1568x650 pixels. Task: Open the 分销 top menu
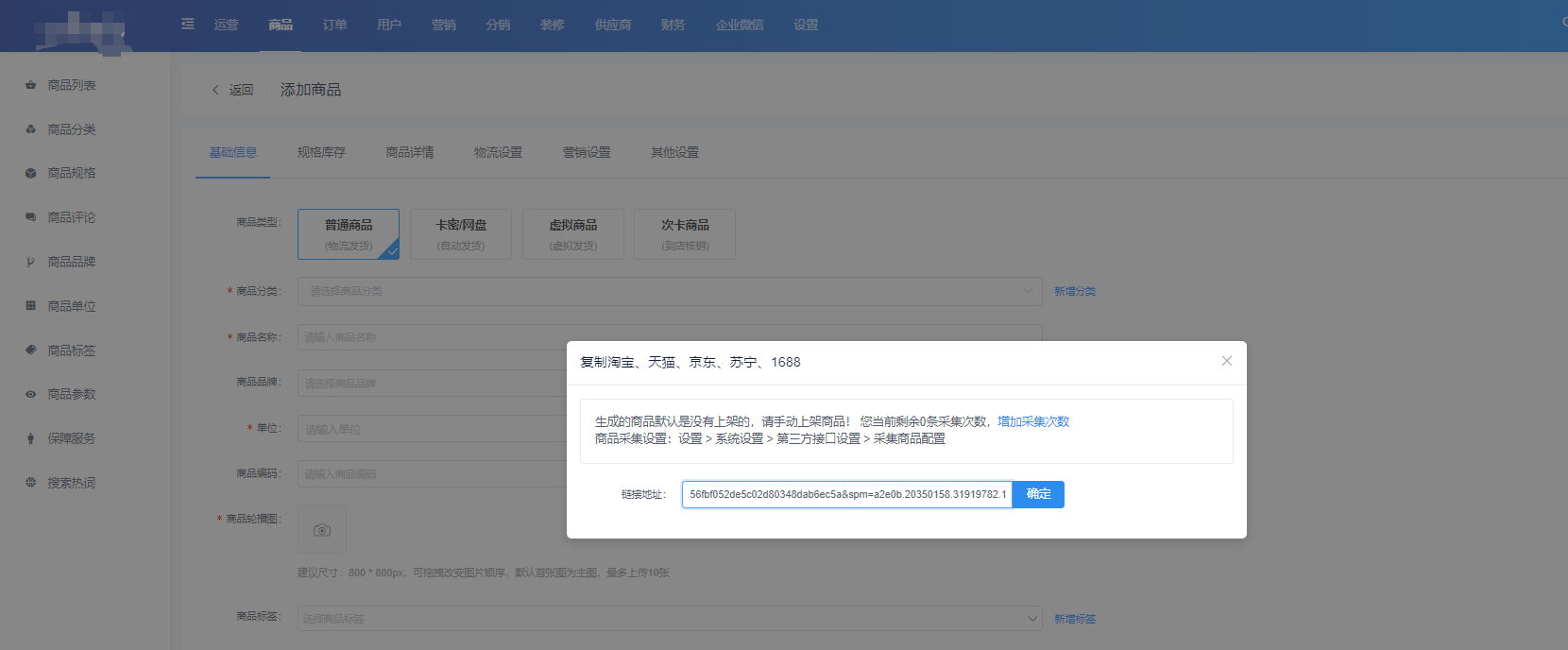[x=498, y=25]
